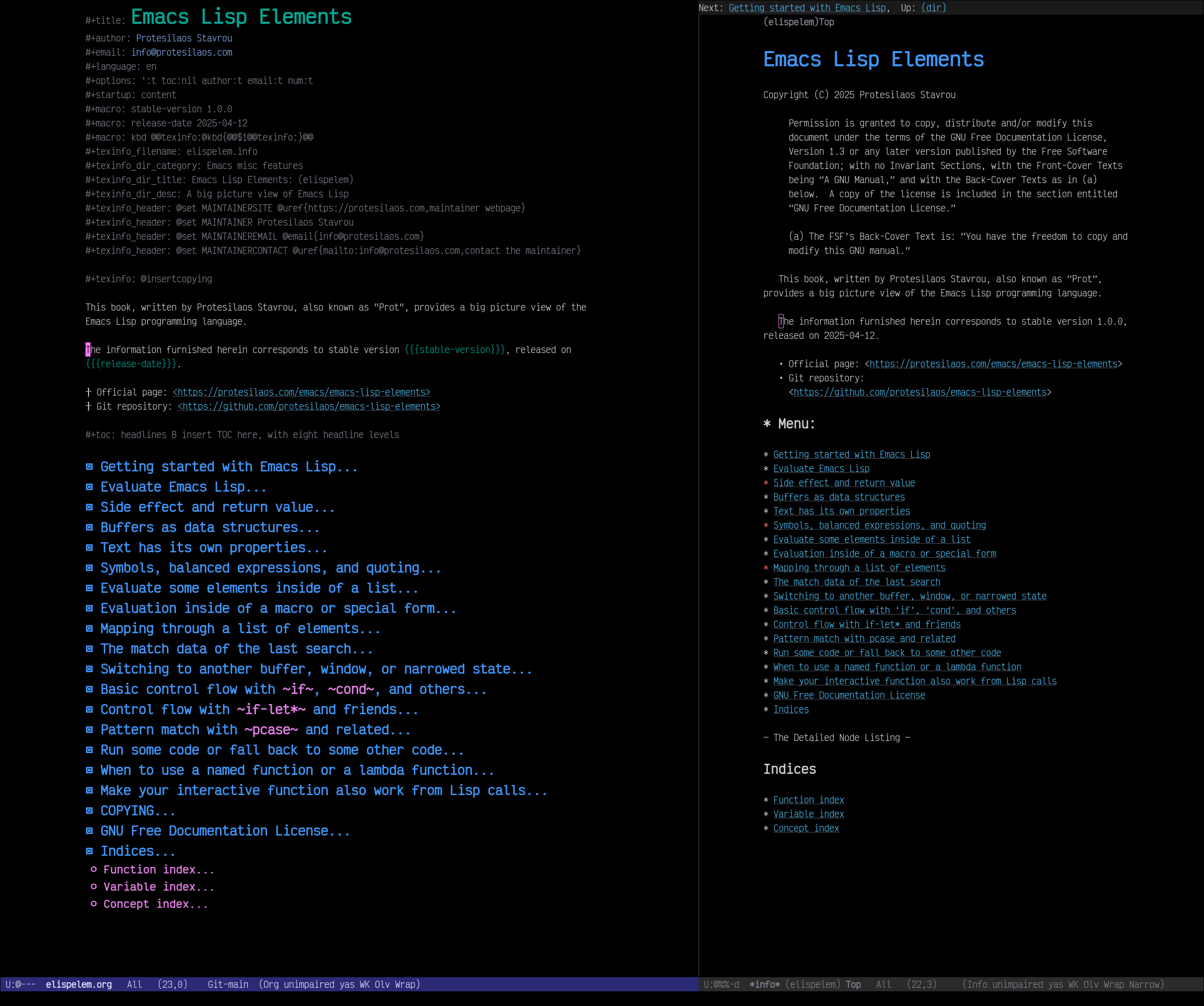Open The match data of the last search menu entry
Screen dimensions: 1204x1006
tap(856, 582)
